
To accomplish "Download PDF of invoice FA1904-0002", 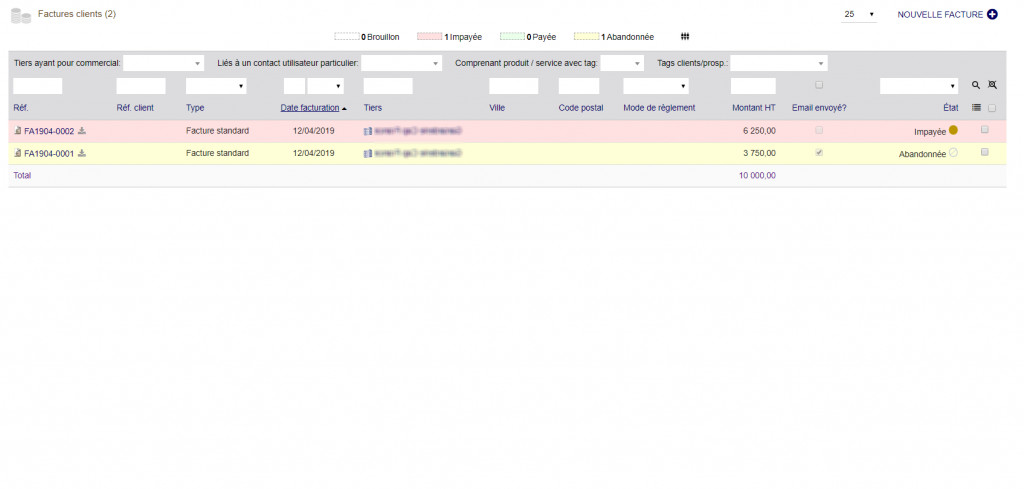I will click(x=82, y=131).
